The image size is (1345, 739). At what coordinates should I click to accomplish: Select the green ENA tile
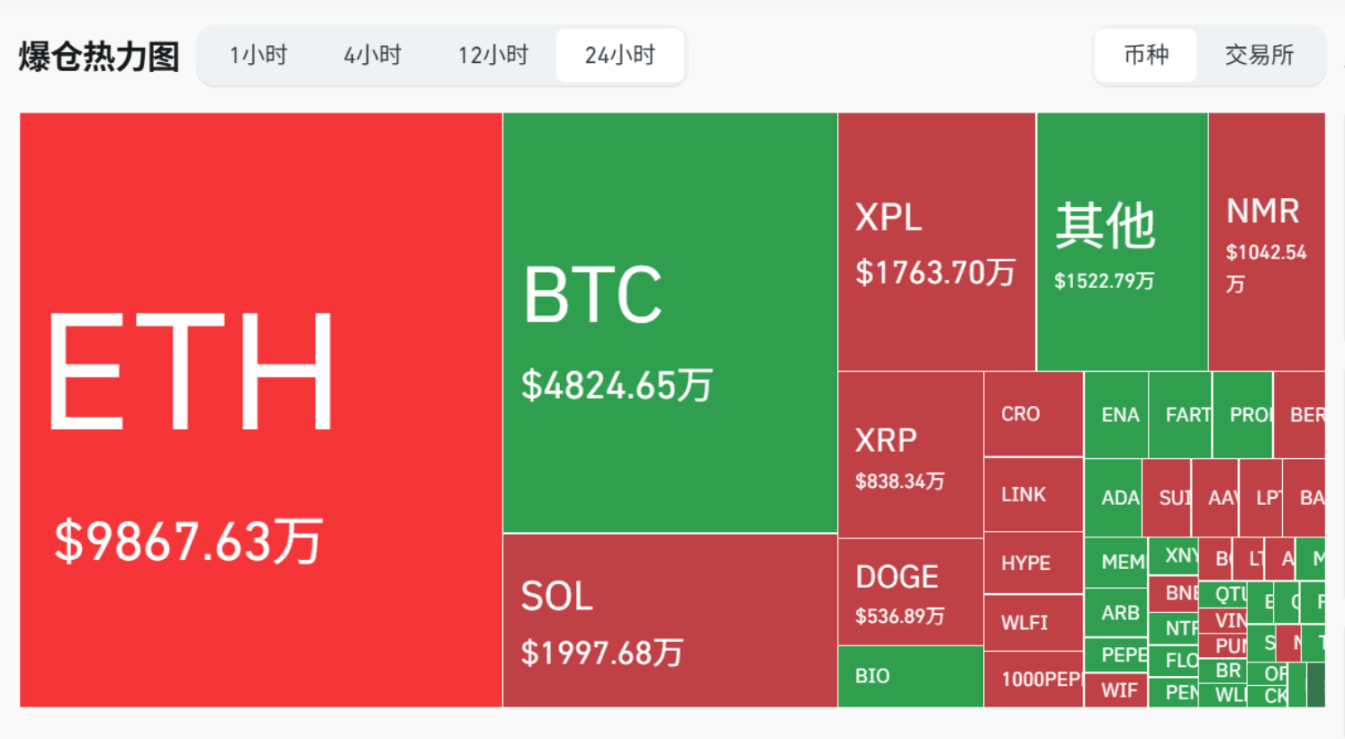pos(1116,414)
